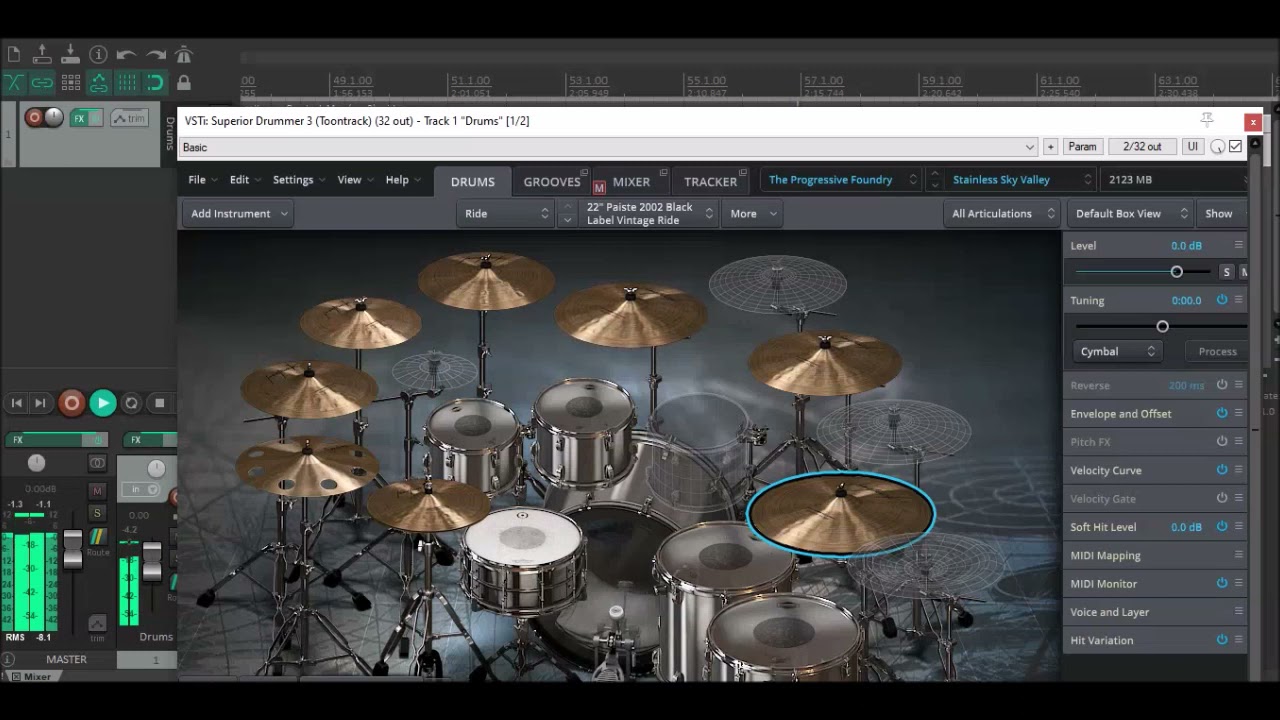
Task: Toggle the metronome icon
Action: pyautogui.click(x=183, y=55)
